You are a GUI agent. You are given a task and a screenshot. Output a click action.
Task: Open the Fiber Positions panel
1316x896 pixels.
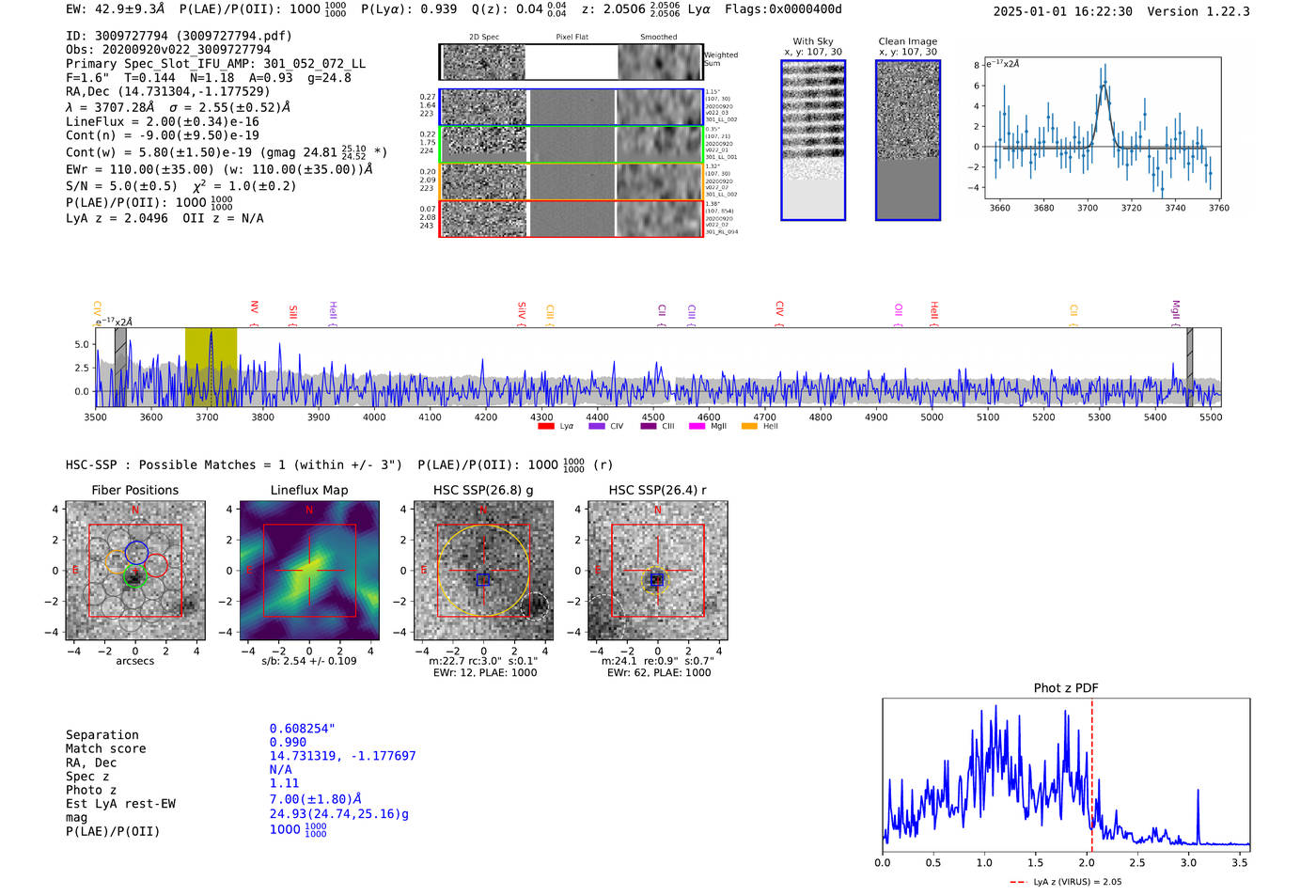point(134,571)
